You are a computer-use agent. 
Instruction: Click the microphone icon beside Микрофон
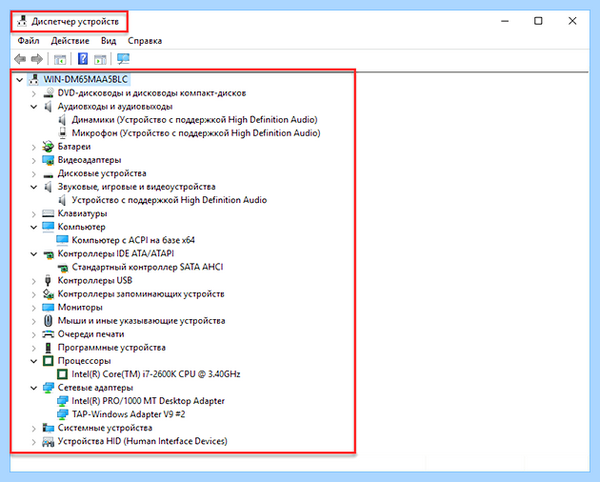coord(62,133)
